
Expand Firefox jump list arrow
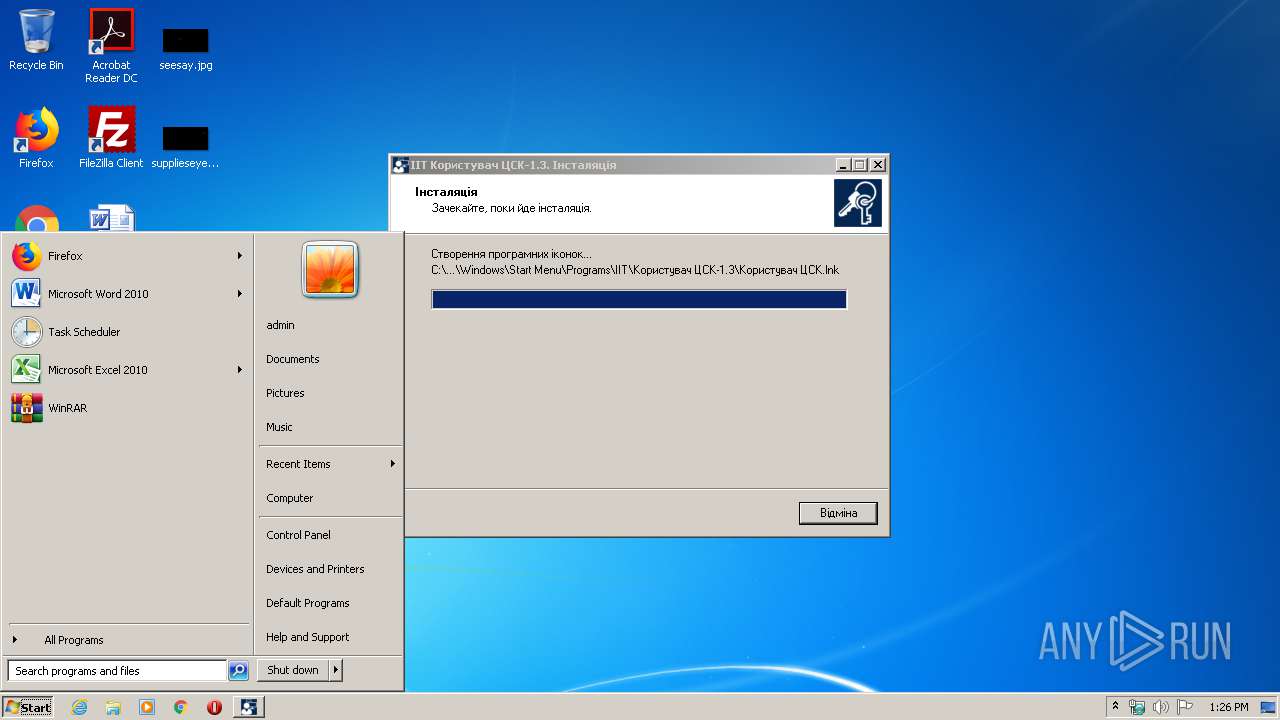click(x=240, y=256)
